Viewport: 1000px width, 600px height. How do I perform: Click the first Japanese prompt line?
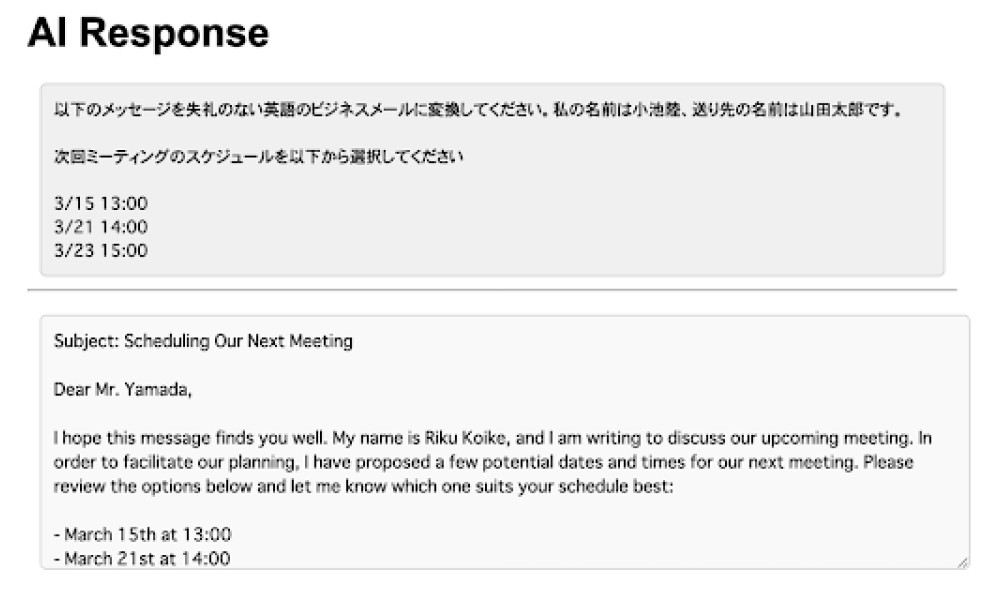click(x=478, y=110)
